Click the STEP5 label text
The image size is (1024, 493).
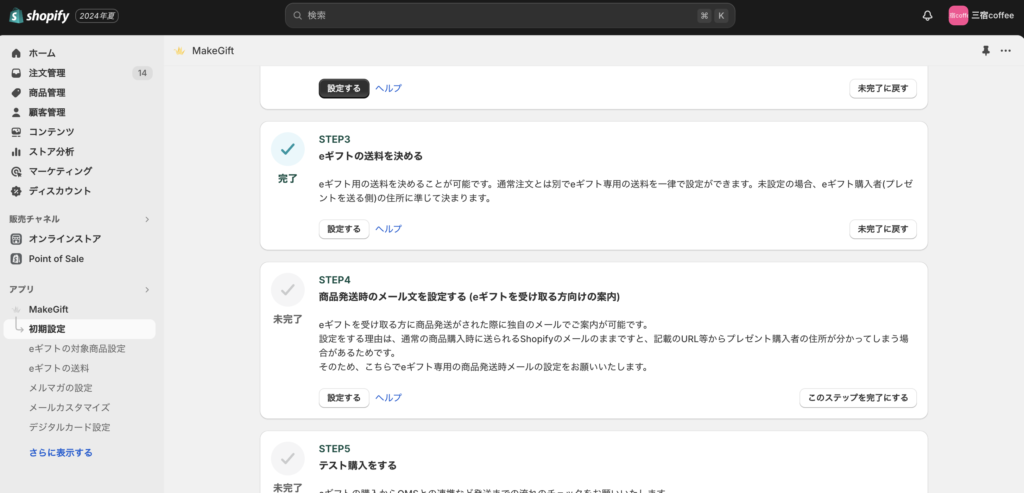pyautogui.click(x=334, y=449)
